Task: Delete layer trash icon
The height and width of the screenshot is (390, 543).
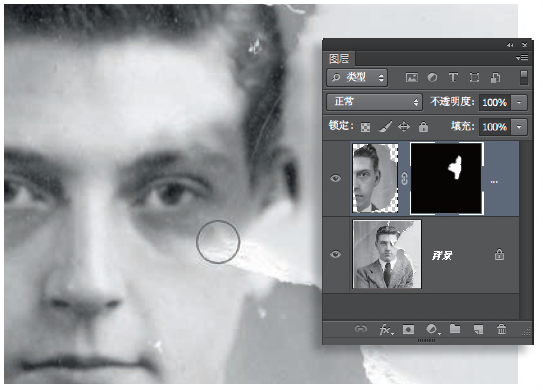Action: pos(501,329)
